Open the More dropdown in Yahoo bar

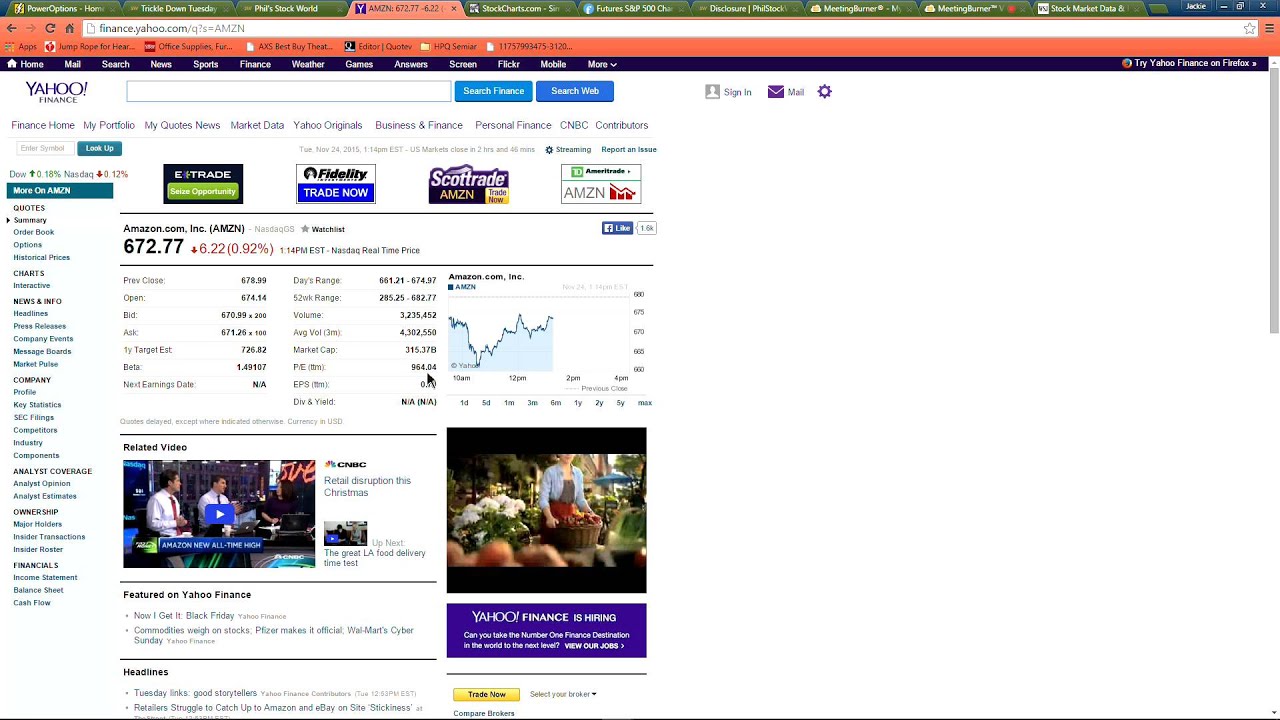(x=602, y=64)
